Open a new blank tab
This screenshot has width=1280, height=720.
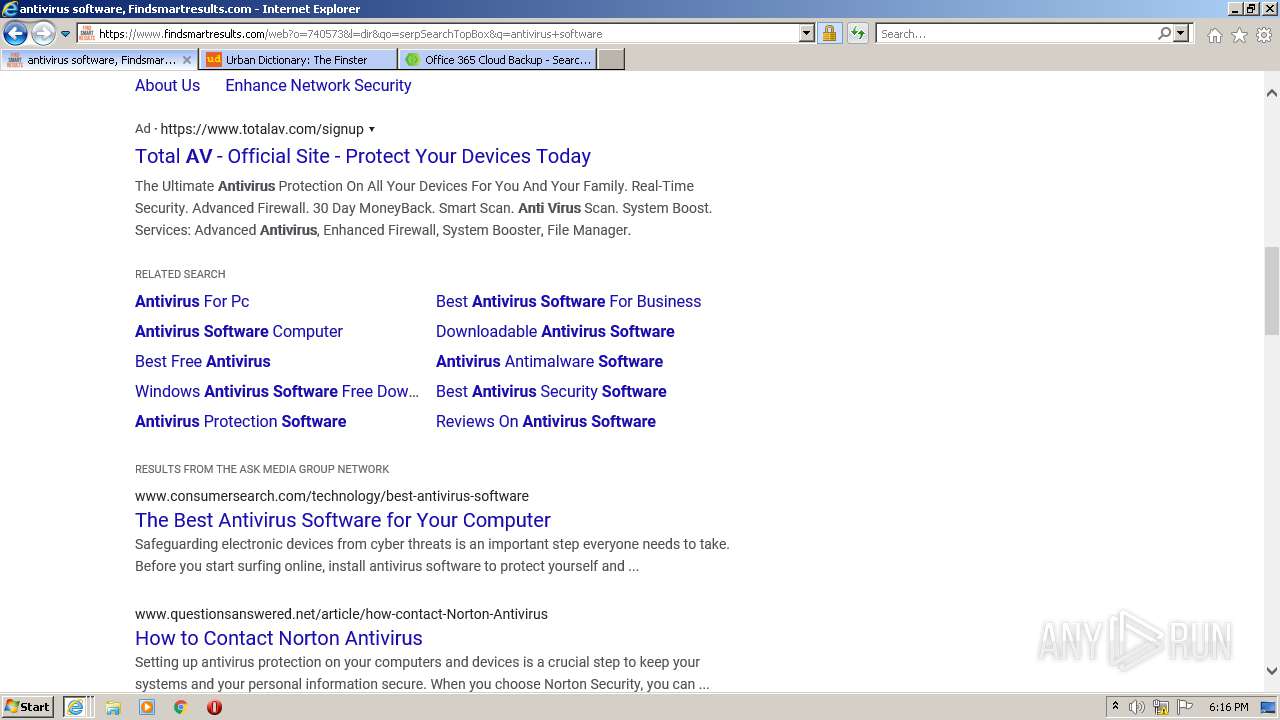pos(611,60)
